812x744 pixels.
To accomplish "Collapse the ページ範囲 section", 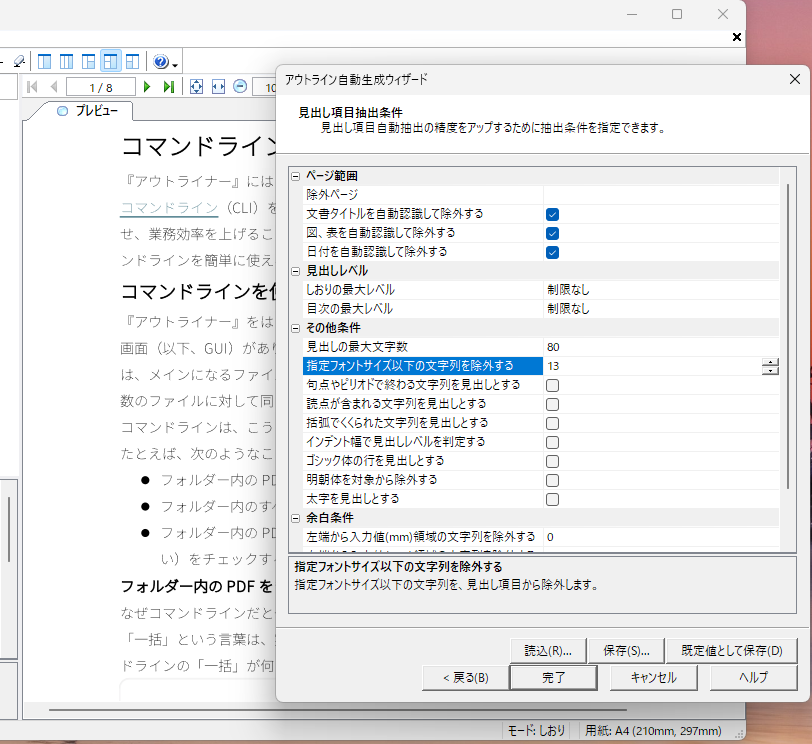I will [296, 177].
